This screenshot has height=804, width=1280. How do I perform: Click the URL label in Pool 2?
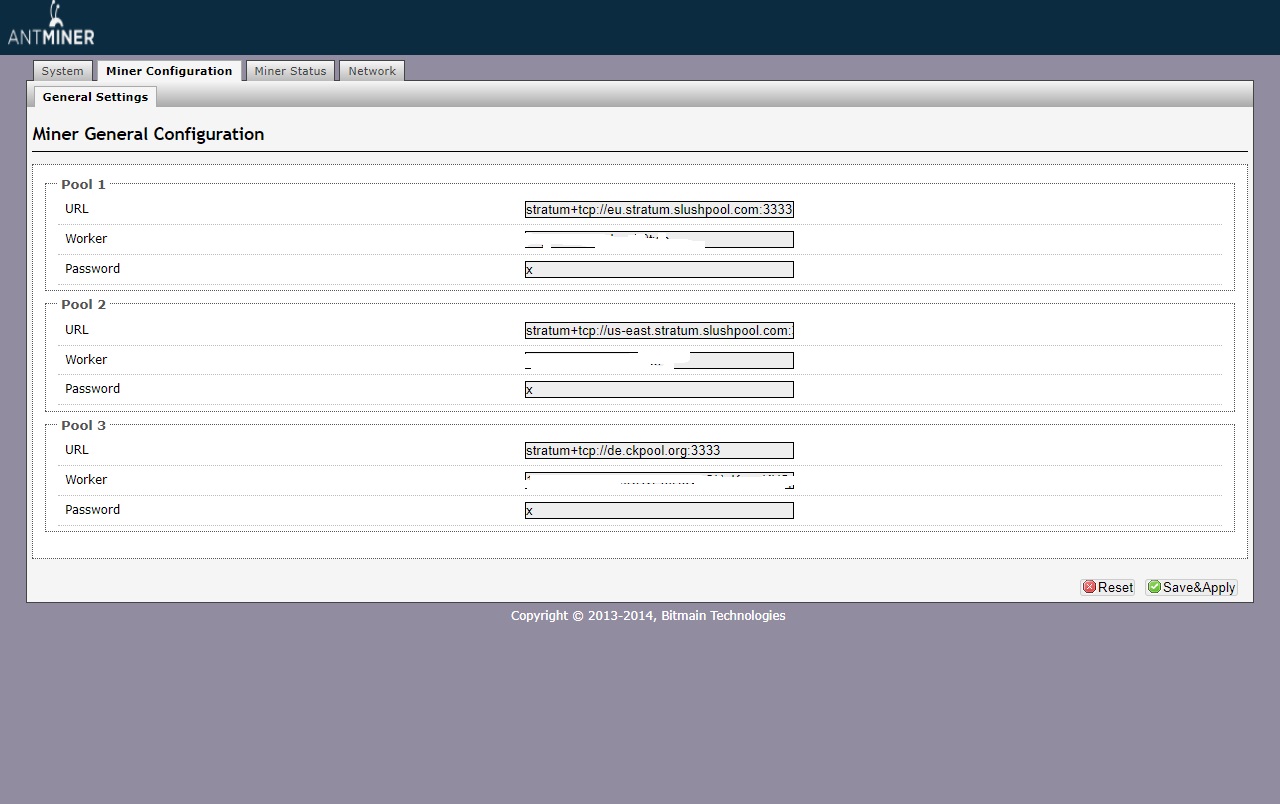[x=77, y=329]
